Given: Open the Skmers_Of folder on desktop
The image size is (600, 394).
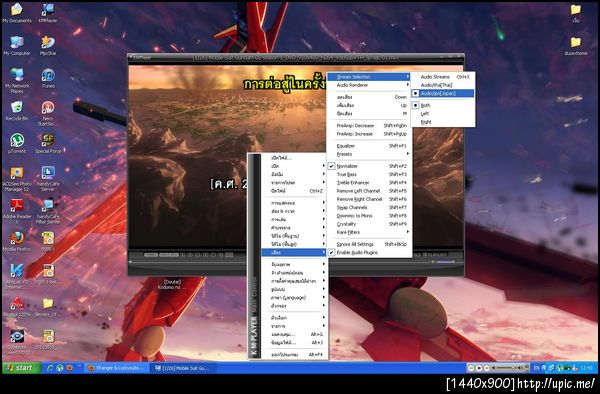Looking at the screenshot, I should pos(48,307).
